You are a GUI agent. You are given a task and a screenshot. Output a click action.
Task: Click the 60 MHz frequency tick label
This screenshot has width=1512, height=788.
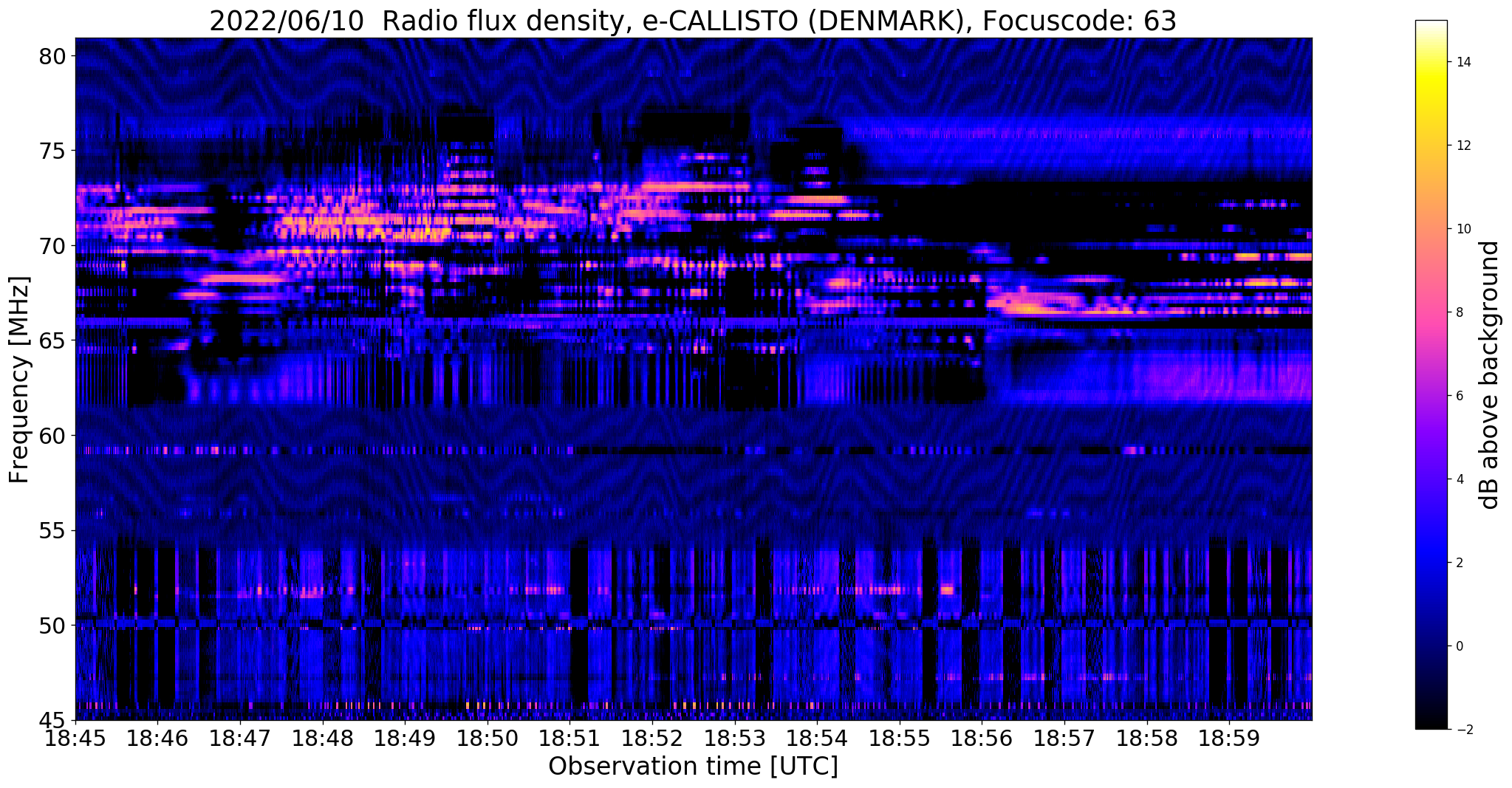pos(52,436)
